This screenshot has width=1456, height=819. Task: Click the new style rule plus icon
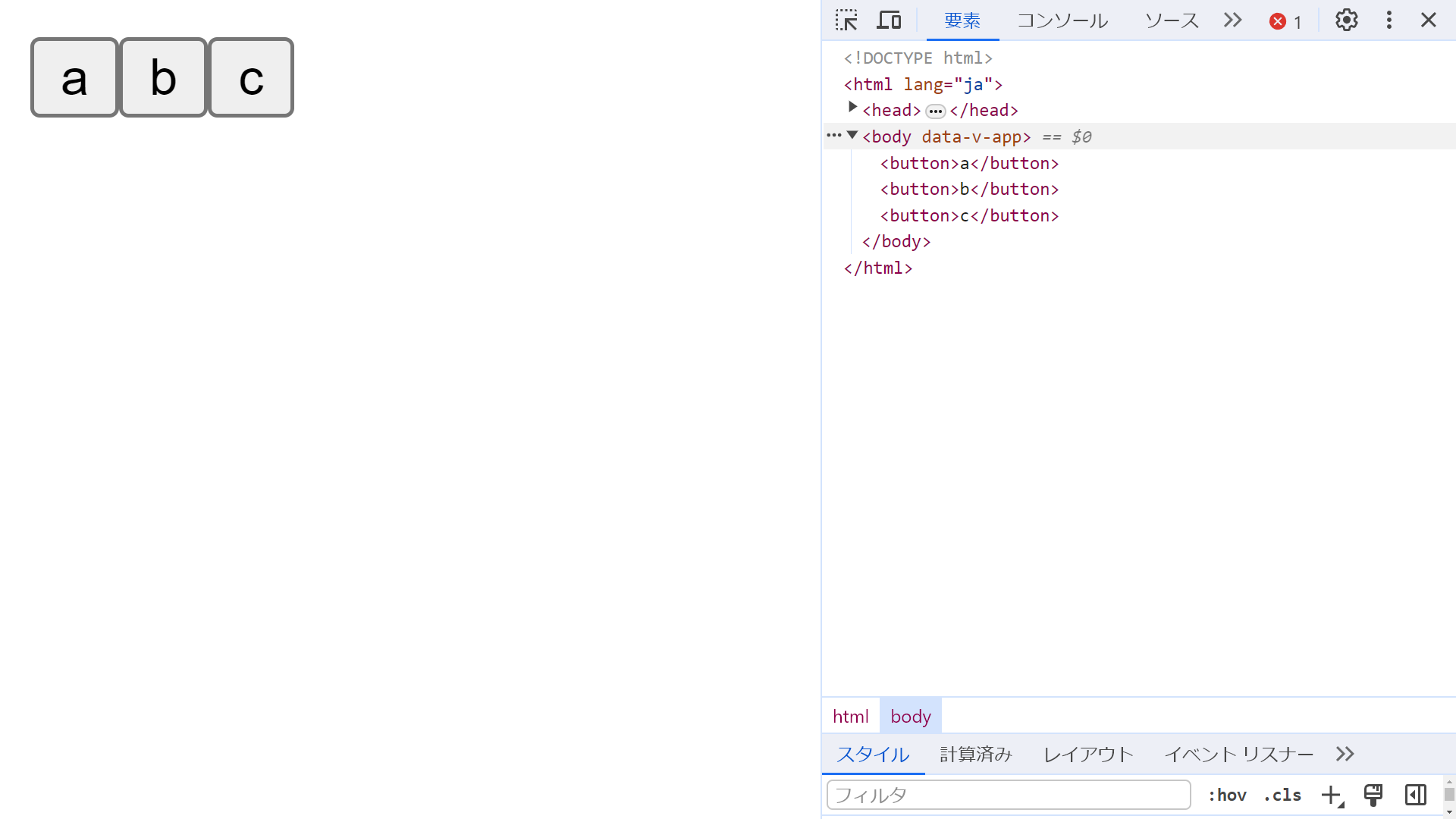click(x=1331, y=795)
